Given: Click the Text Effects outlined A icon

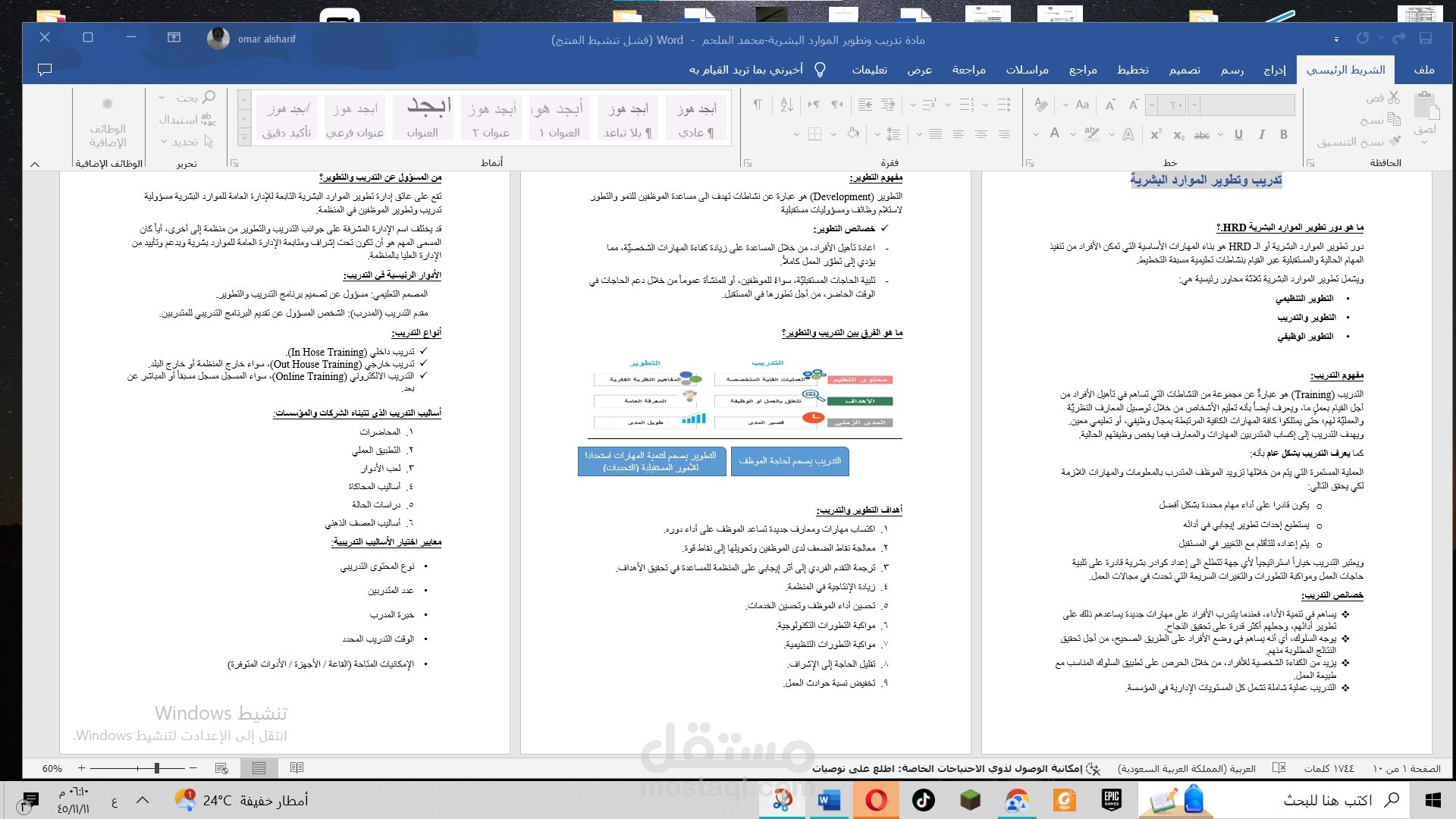Looking at the screenshot, I should 1128,134.
